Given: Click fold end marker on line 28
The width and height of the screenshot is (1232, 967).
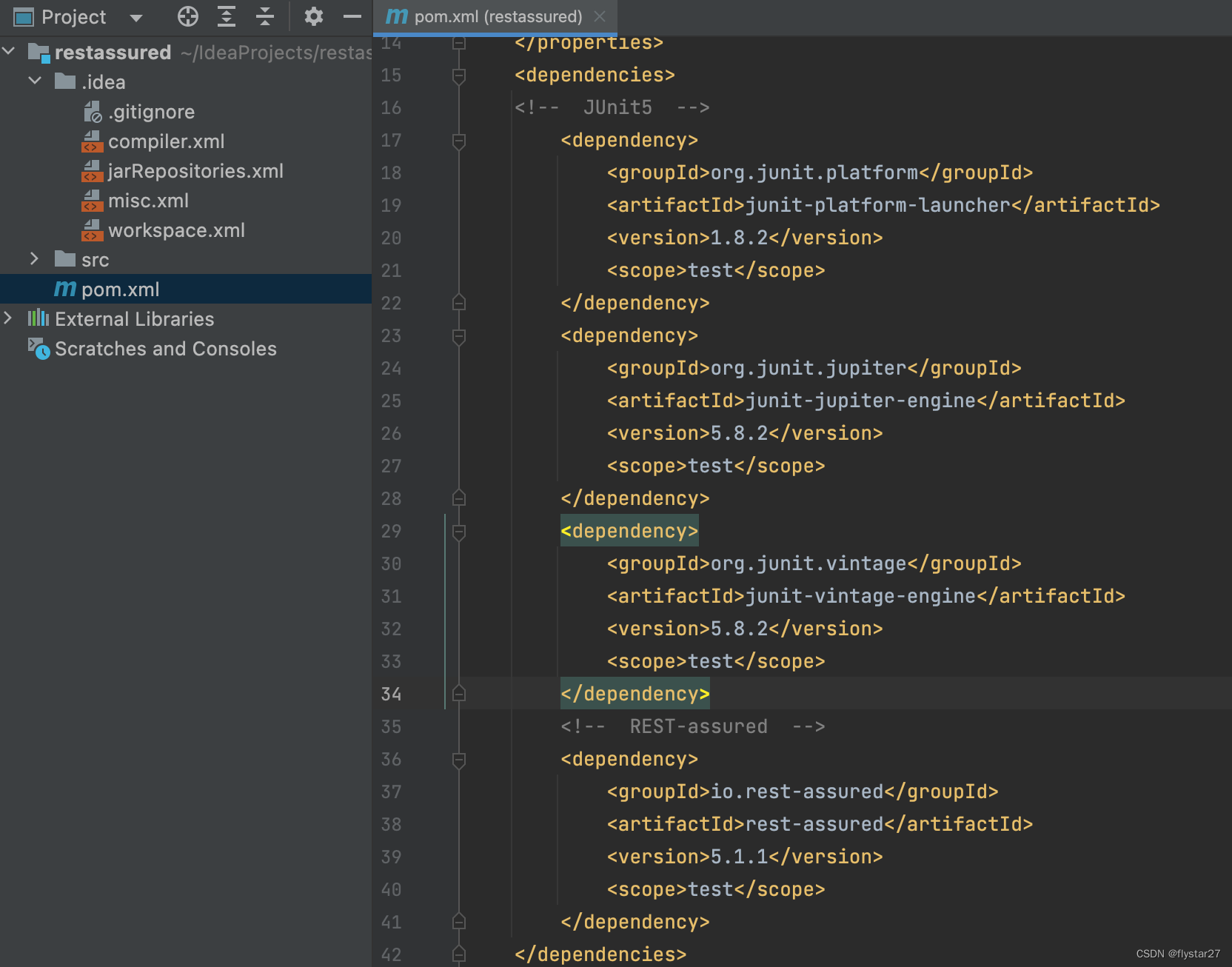Looking at the screenshot, I should point(459,498).
